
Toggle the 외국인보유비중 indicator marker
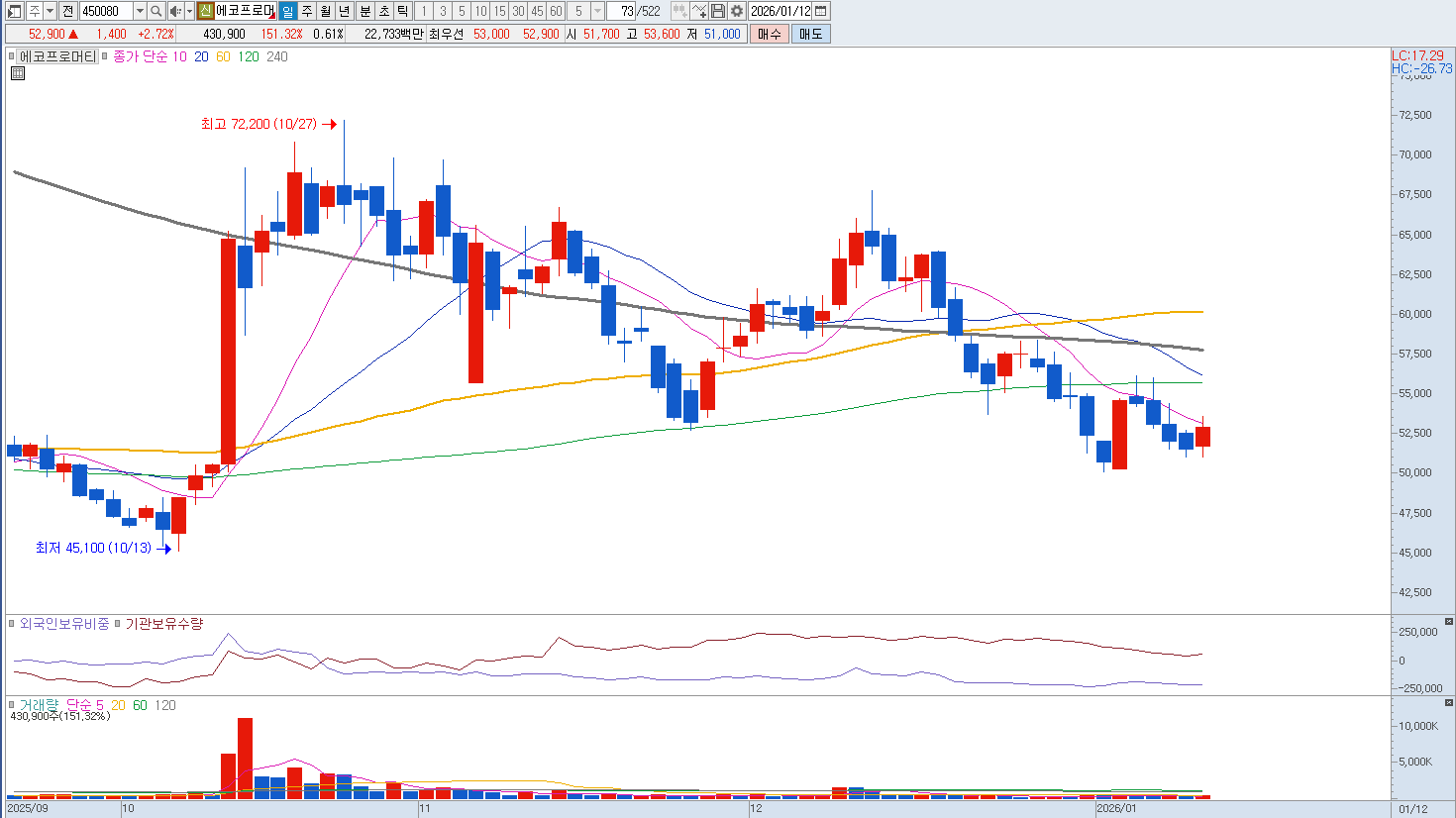tap(13, 624)
